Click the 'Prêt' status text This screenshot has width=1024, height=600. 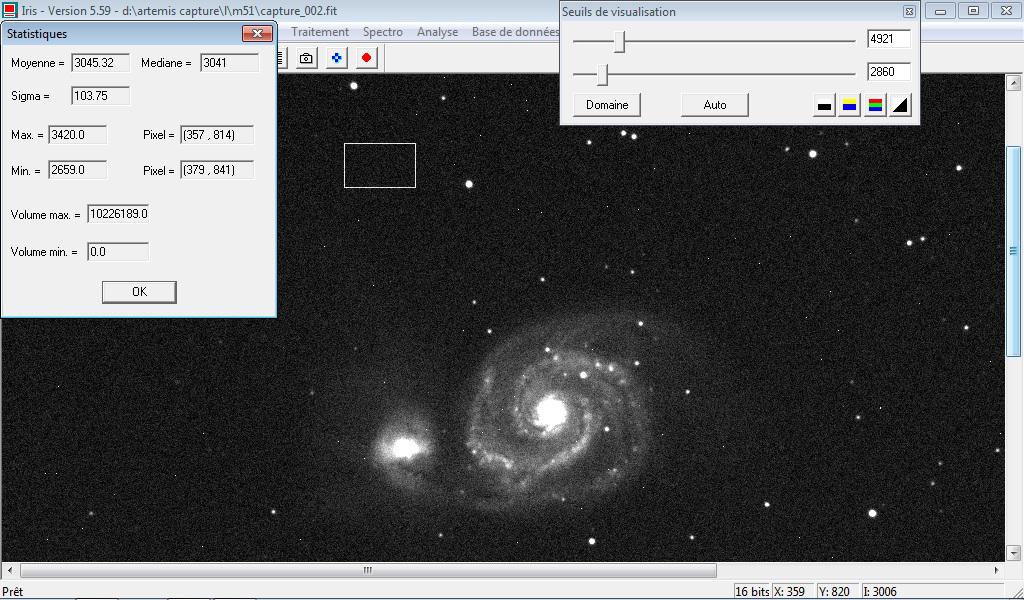tap(12, 592)
